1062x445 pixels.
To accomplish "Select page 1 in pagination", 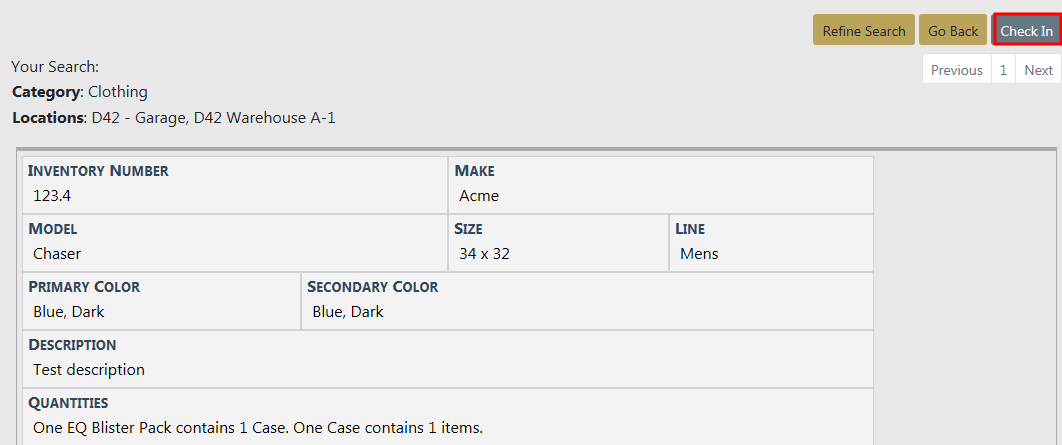I will [x=1003, y=69].
